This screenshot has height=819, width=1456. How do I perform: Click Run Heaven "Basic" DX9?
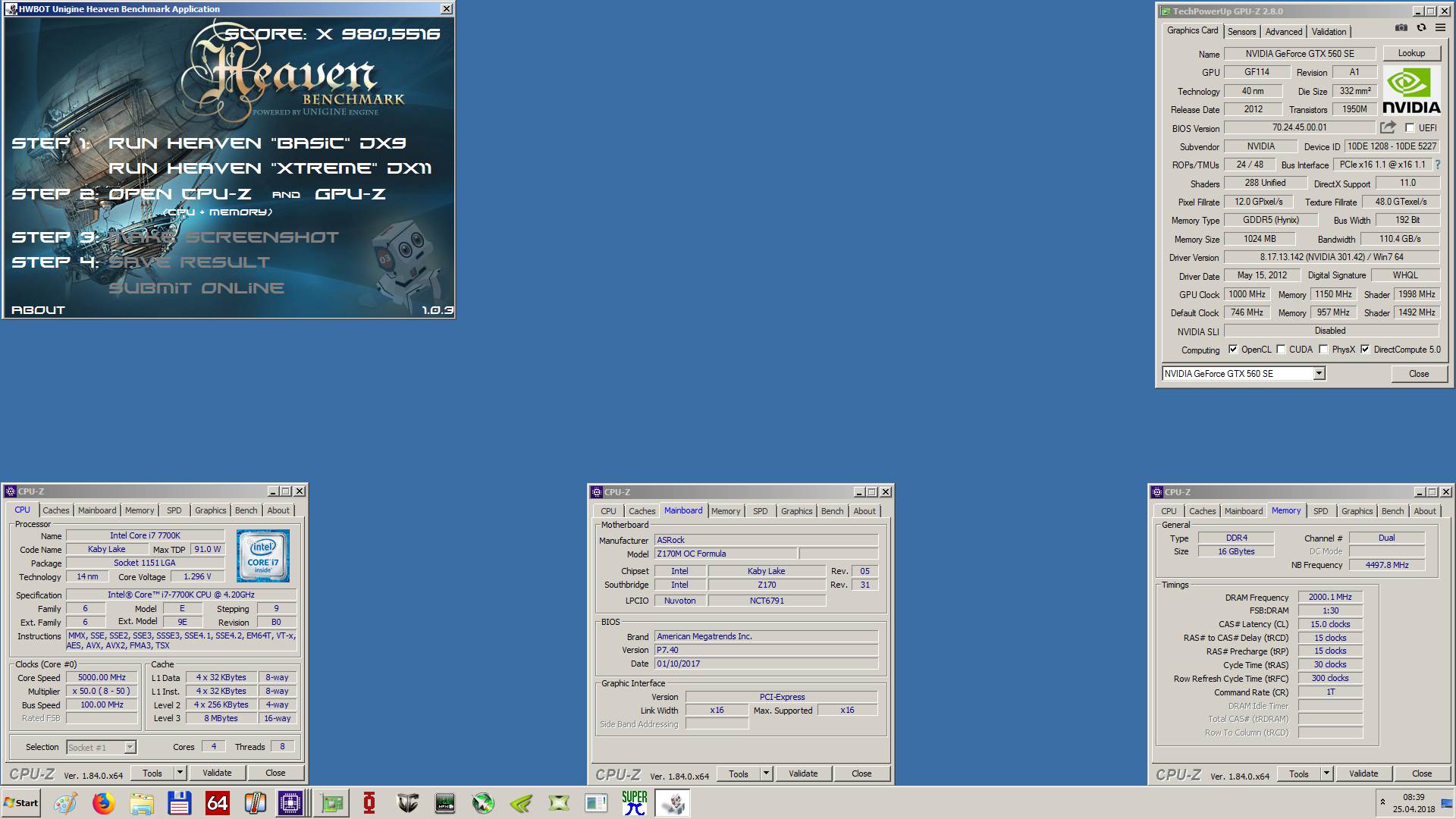click(x=257, y=143)
